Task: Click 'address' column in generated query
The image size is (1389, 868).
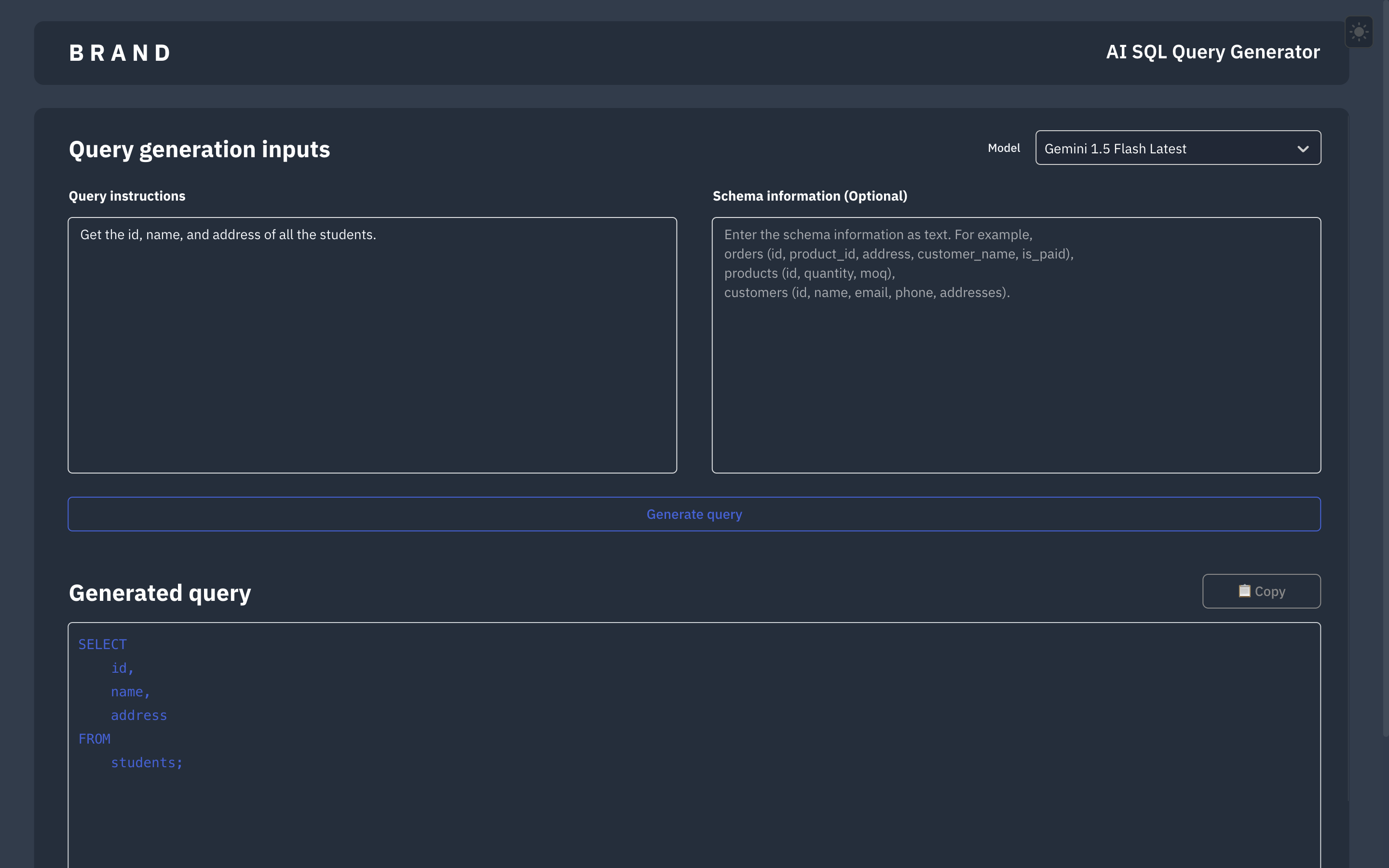Action: coord(139,715)
